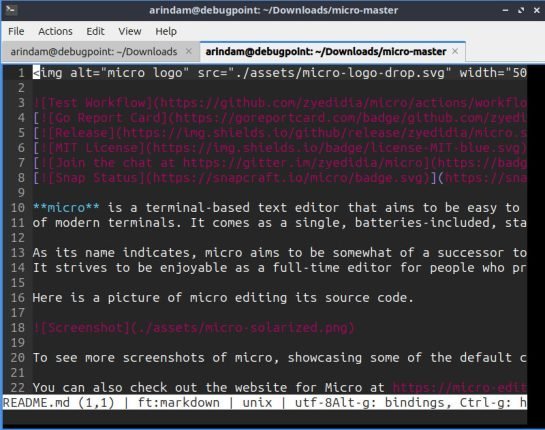The width and height of the screenshot is (545, 430).
Task: Click ft:markdown in the status bar
Action: pyautogui.click(x=179, y=403)
